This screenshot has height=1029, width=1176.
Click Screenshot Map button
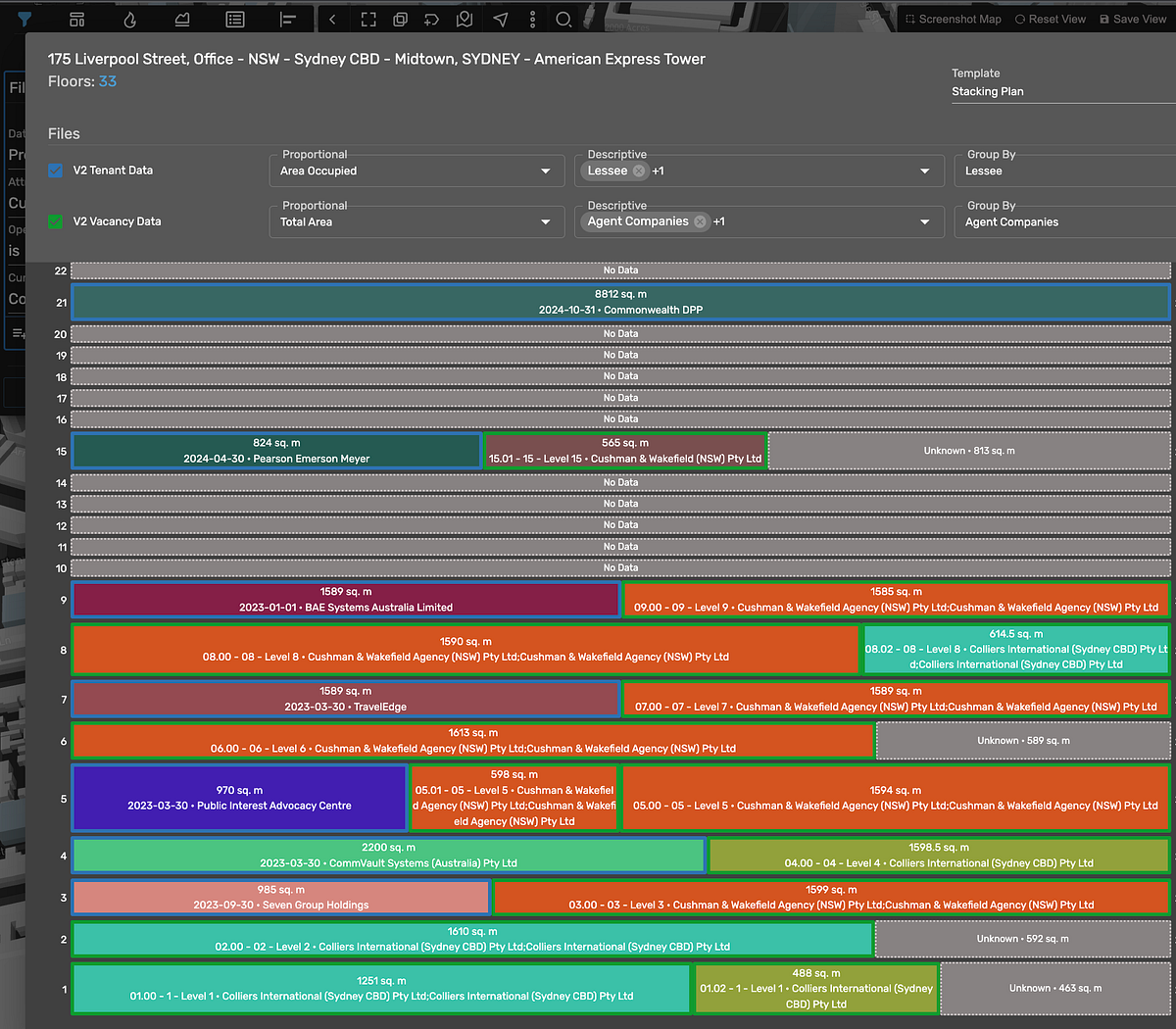(x=953, y=19)
